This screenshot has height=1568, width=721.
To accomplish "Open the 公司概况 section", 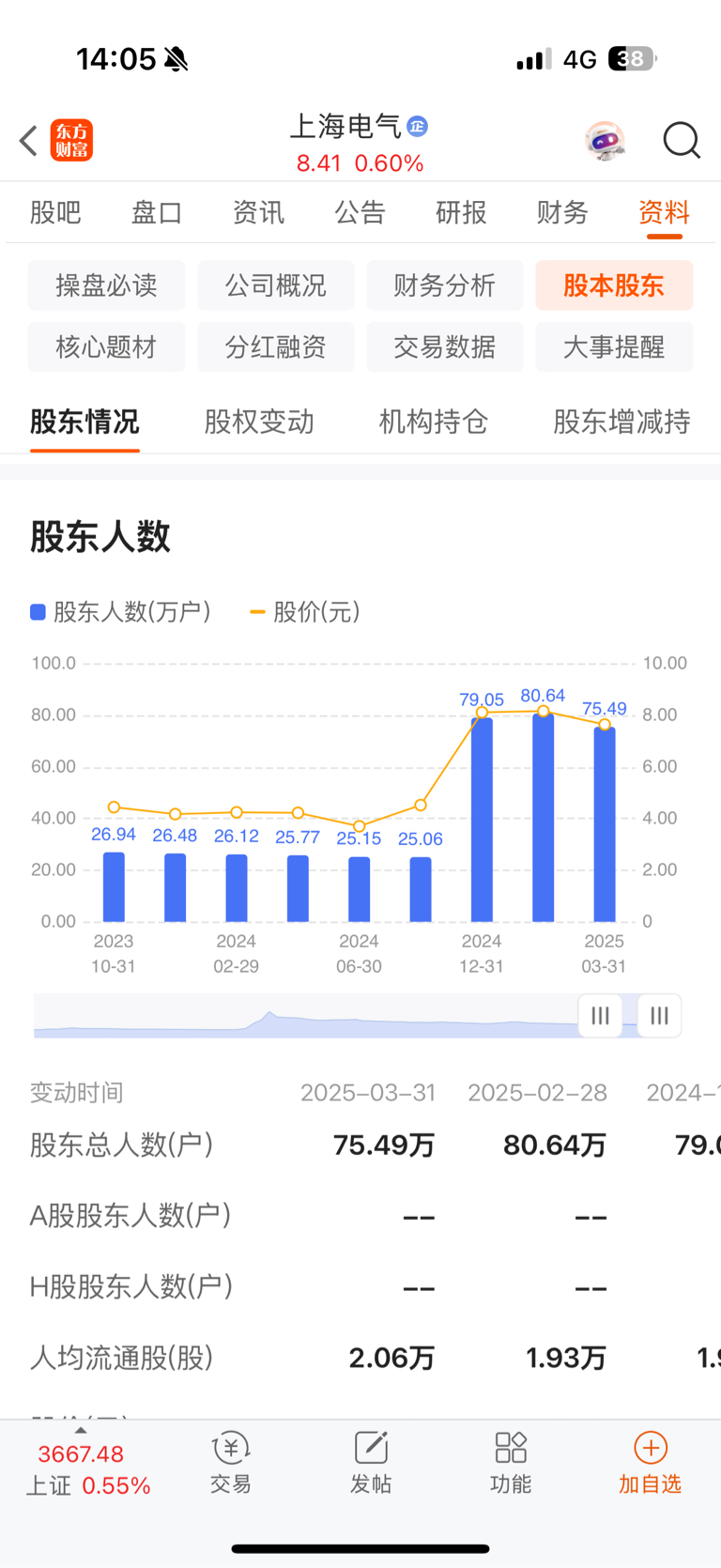I will [276, 285].
